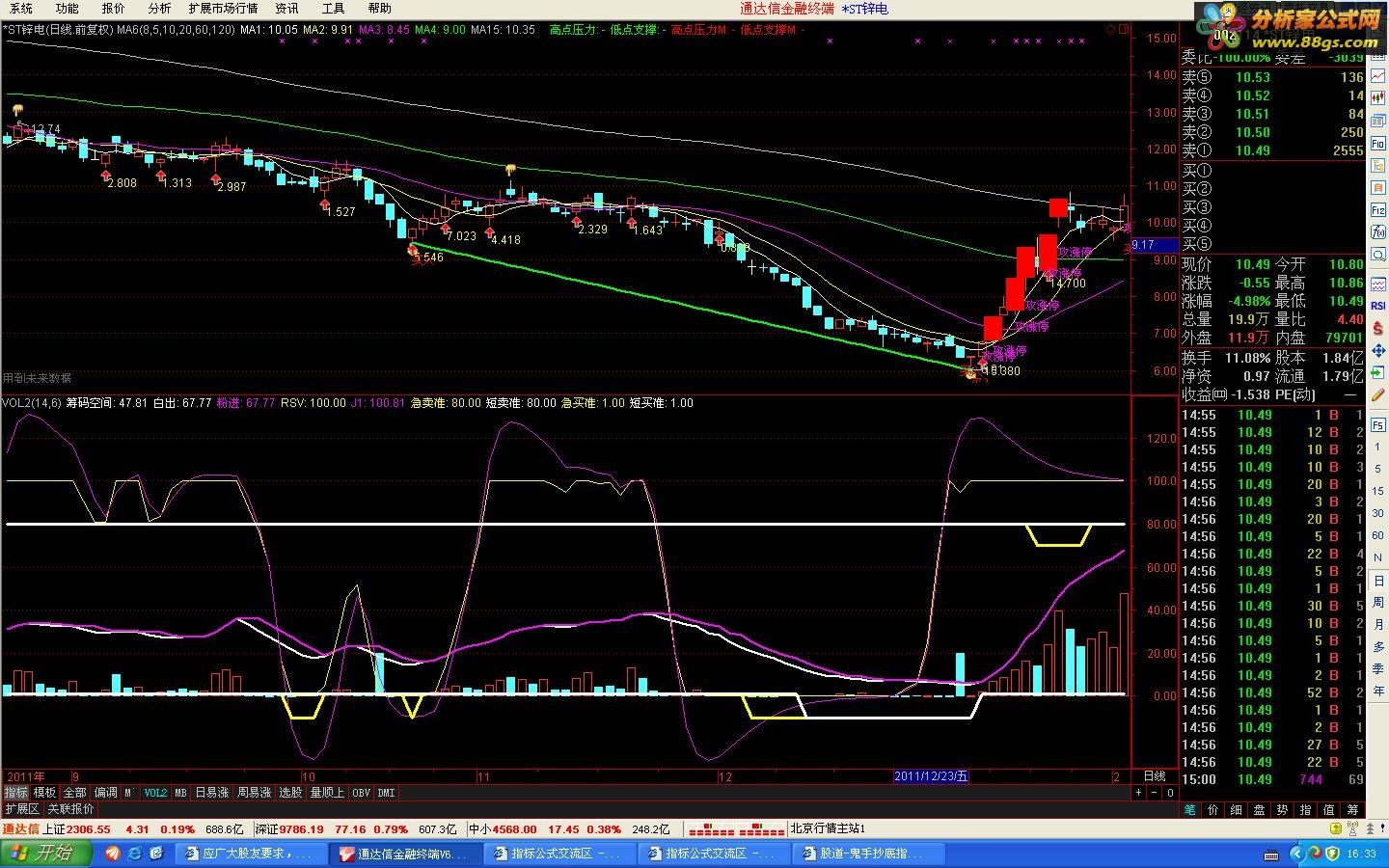Viewport: 1389px width, 868px height.
Task: Click the tree structure icon in sidebar
Action: point(1378,166)
